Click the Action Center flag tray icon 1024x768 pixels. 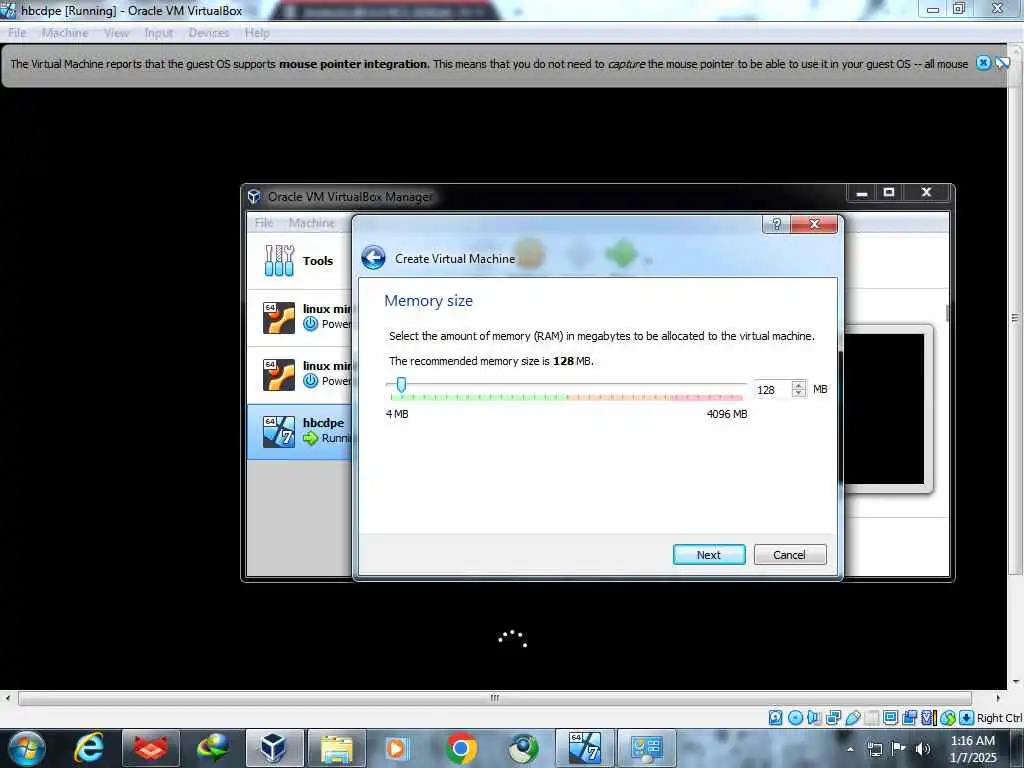(x=899, y=748)
